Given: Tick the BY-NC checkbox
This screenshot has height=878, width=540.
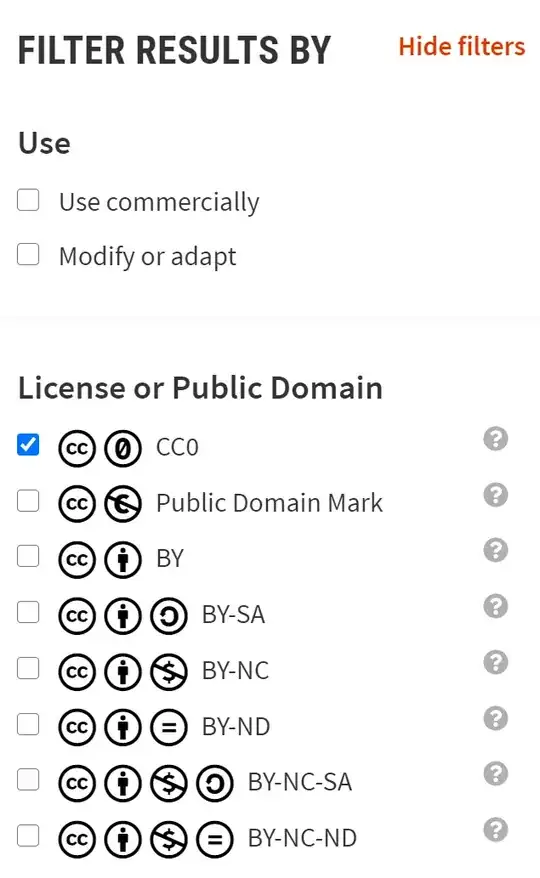Looking at the screenshot, I should point(28,668).
